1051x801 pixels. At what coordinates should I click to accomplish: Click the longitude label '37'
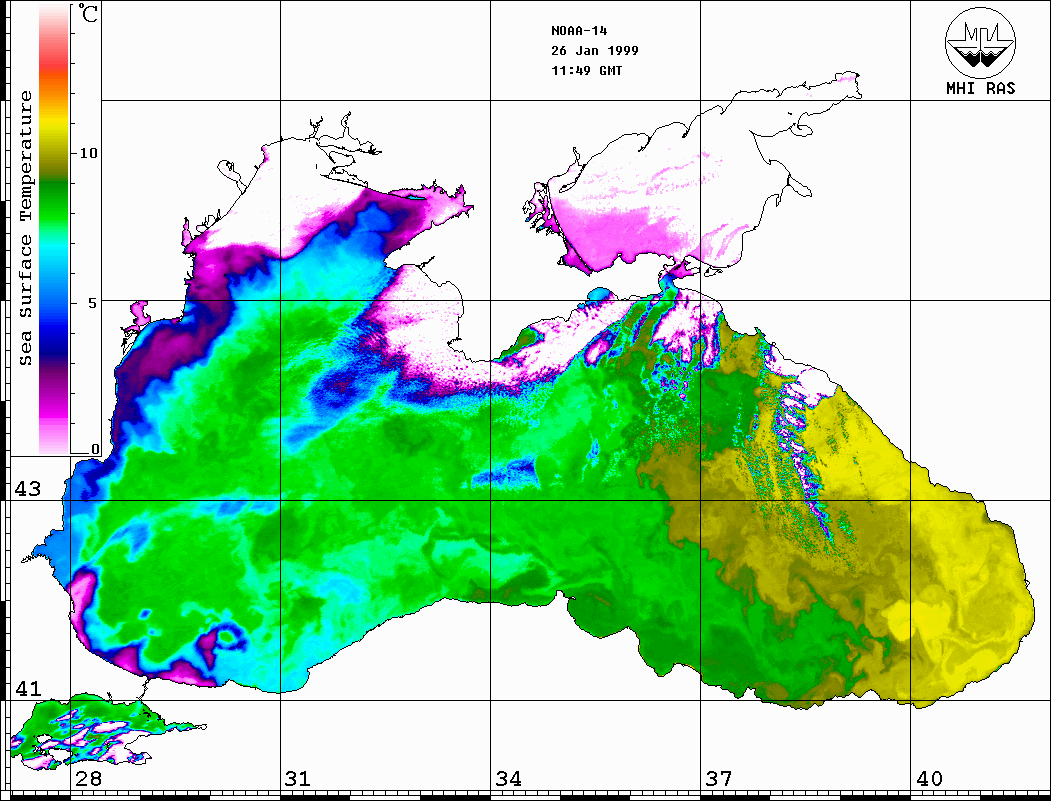pos(719,779)
